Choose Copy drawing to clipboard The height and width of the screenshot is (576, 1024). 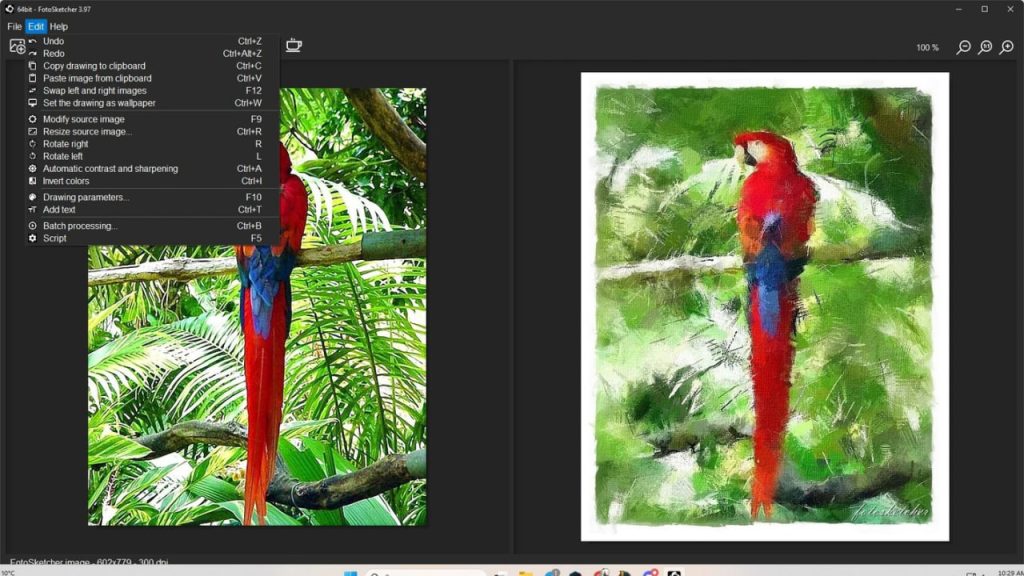click(x=94, y=66)
